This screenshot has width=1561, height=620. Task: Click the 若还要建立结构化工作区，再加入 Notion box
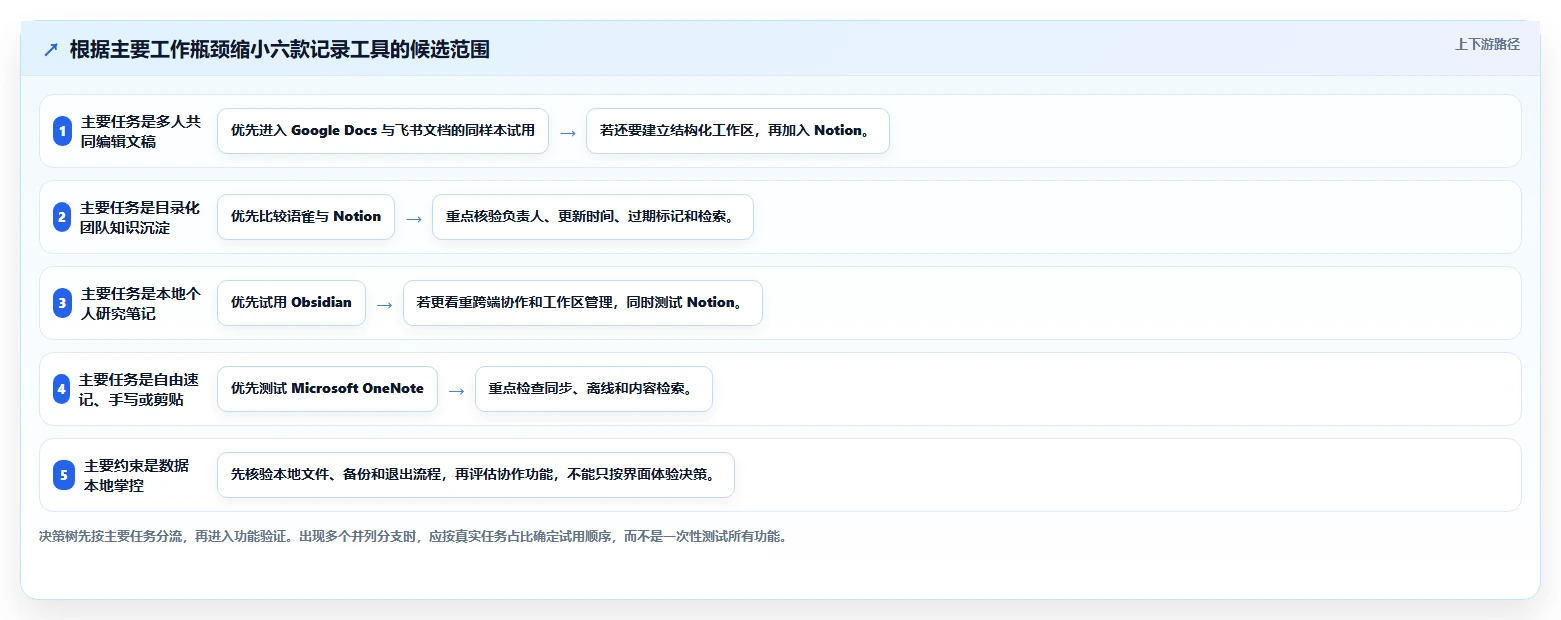[x=738, y=131]
